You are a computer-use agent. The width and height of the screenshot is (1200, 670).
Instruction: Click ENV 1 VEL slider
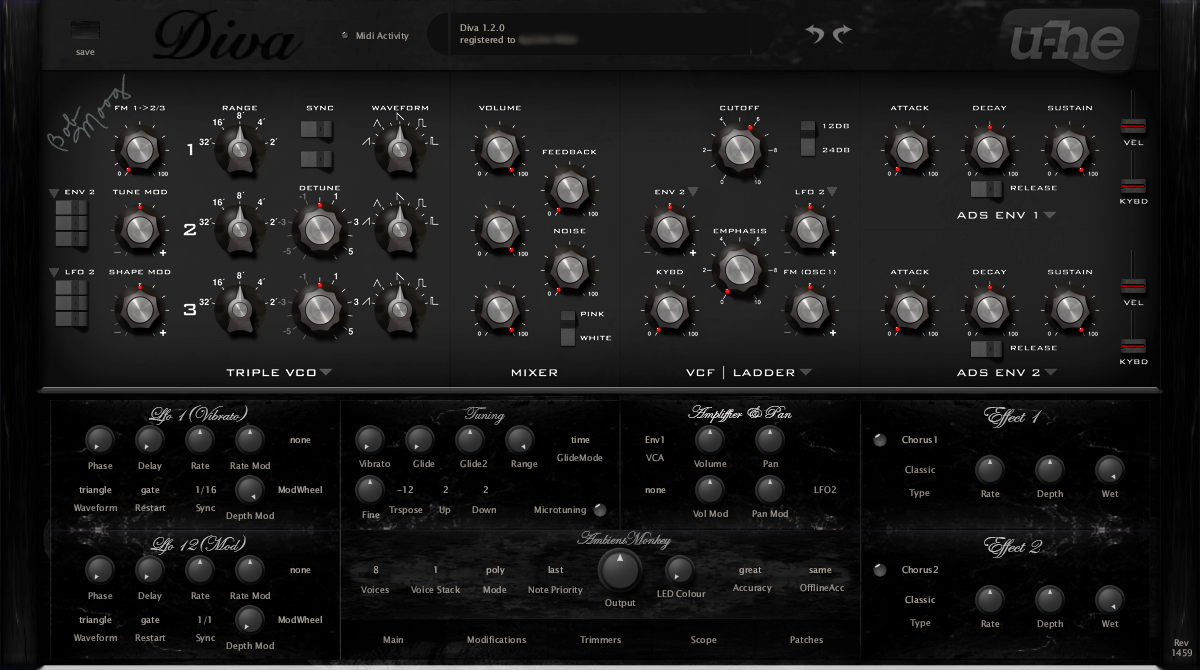(1132, 125)
